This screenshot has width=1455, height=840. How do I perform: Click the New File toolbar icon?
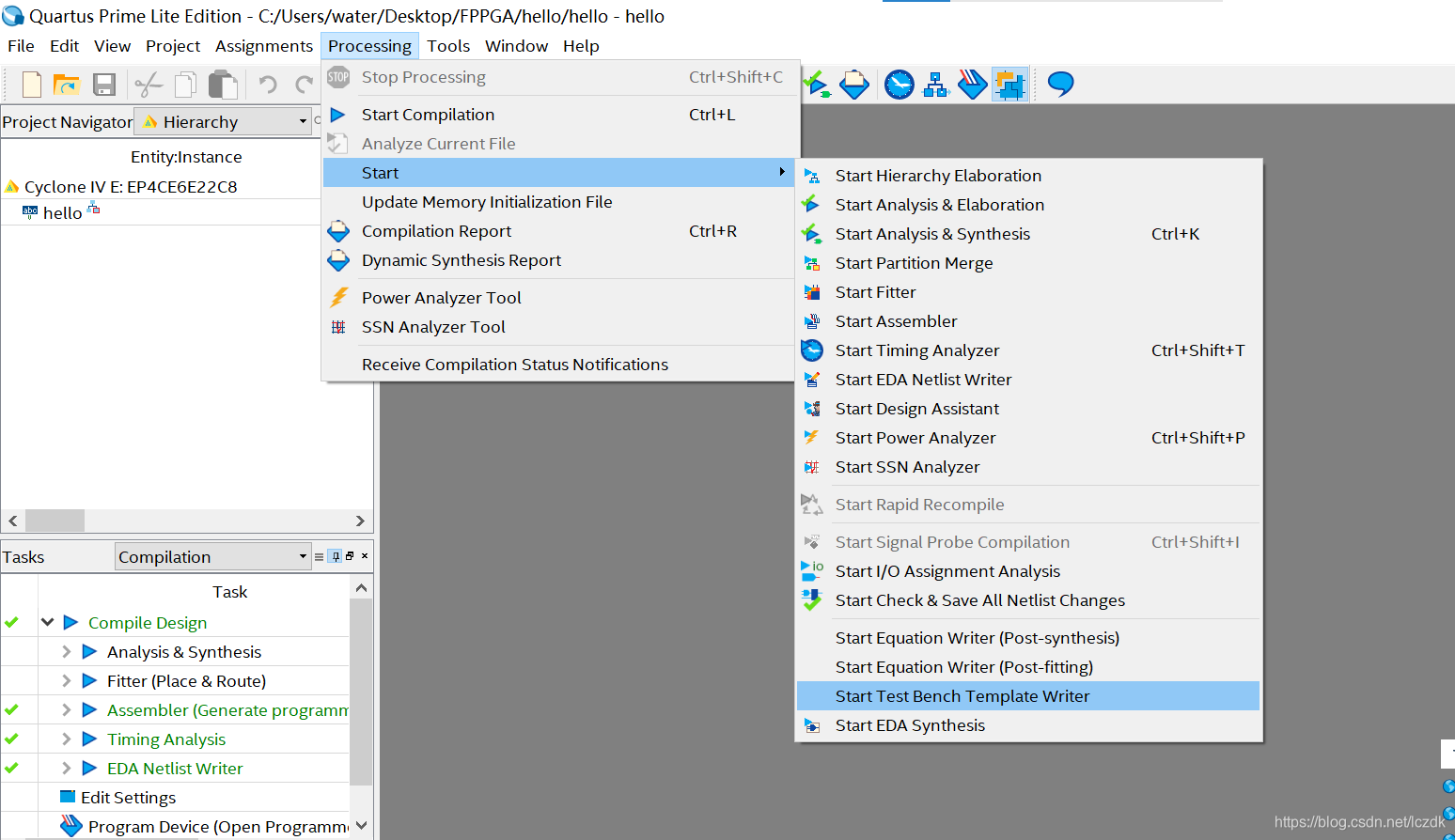[x=32, y=85]
